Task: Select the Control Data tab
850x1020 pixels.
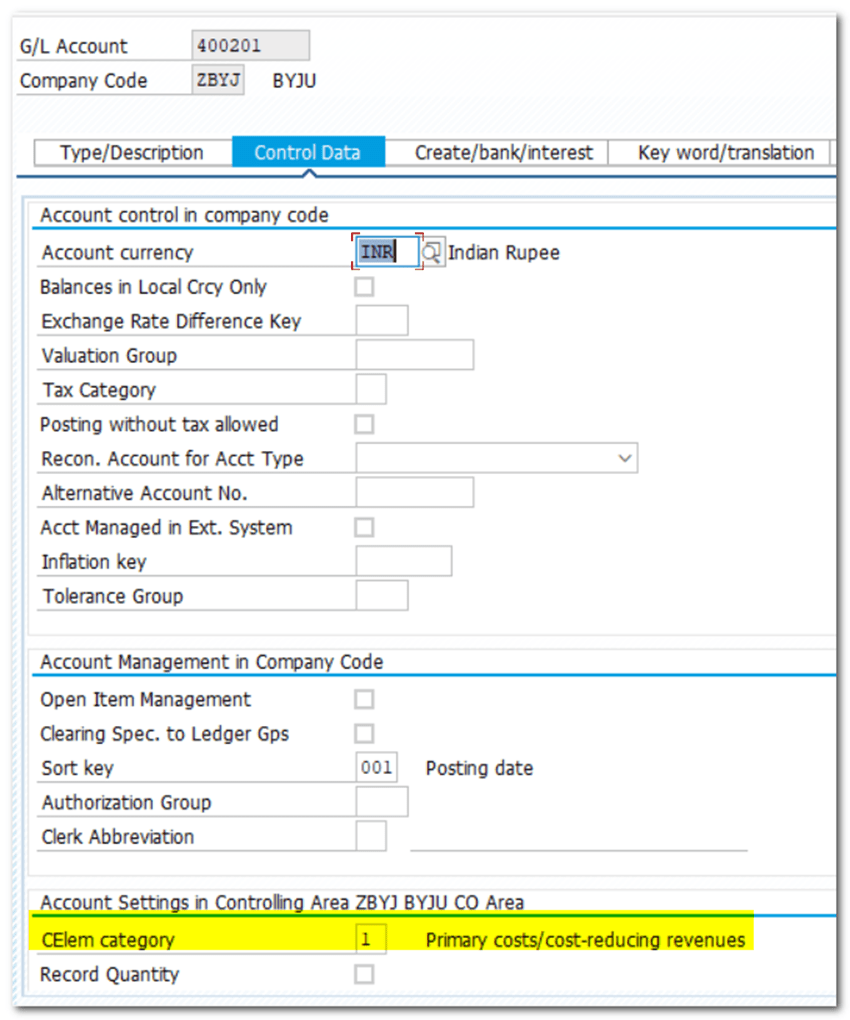Action: tap(307, 153)
